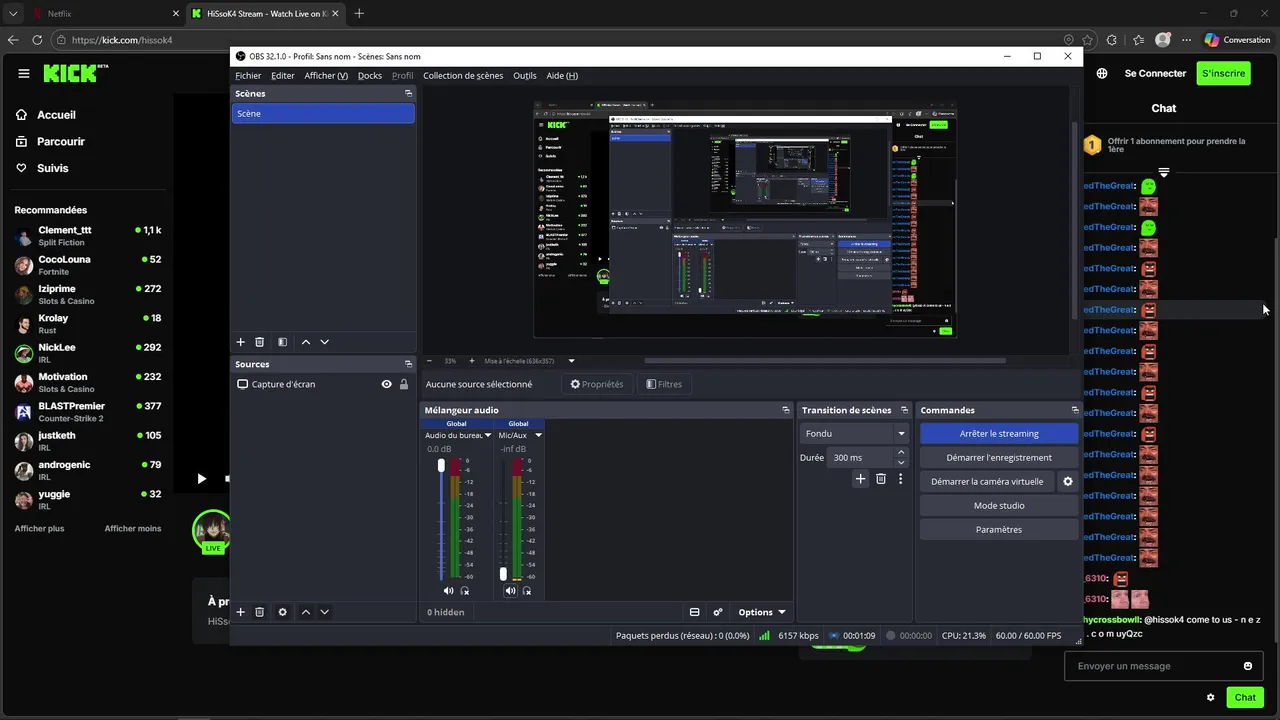Screen dimensions: 1280x720
Task: Toggle lock on Capture d'écran source
Action: [404, 384]
